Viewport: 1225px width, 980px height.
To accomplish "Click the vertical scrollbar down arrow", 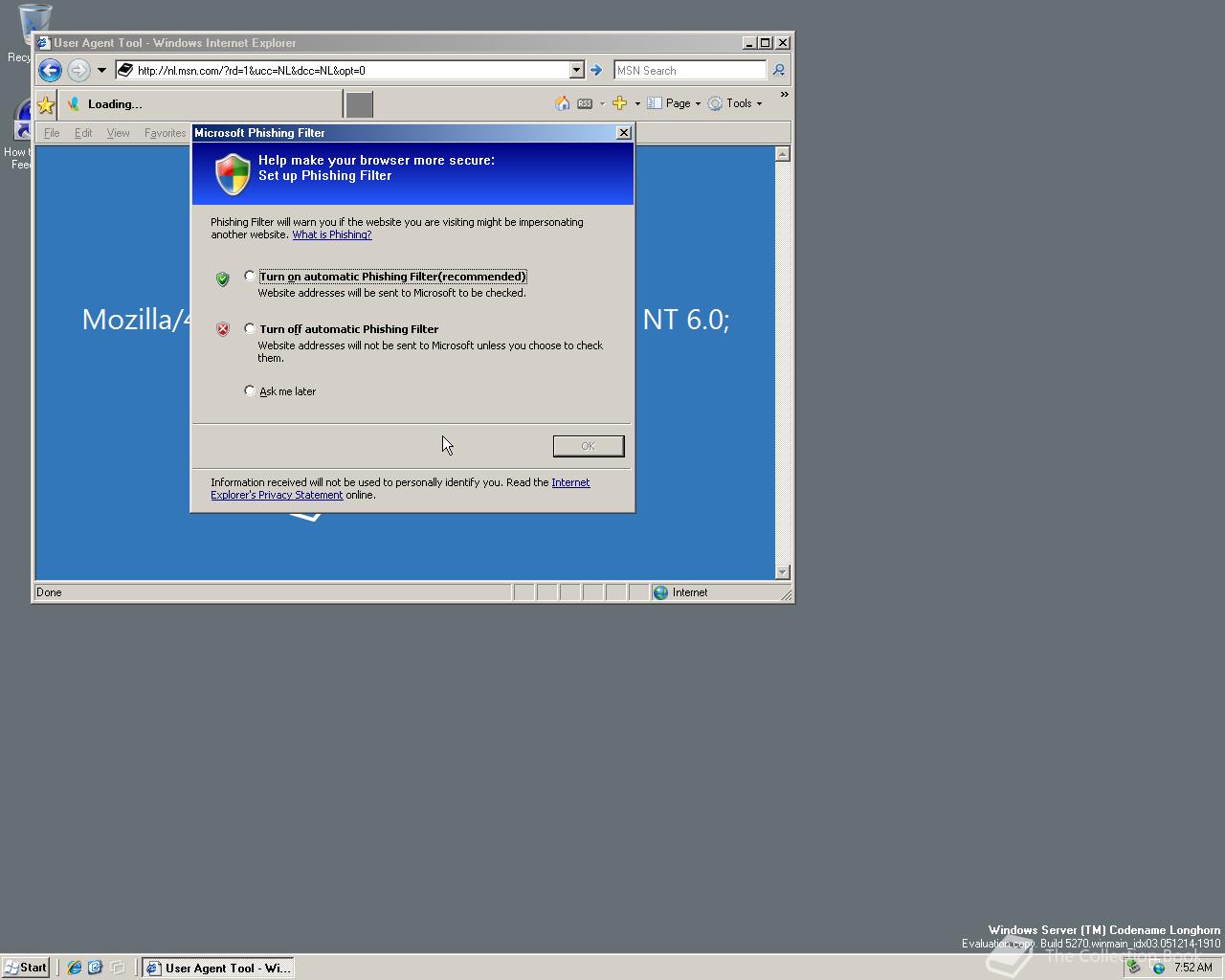I will point(782,571).
